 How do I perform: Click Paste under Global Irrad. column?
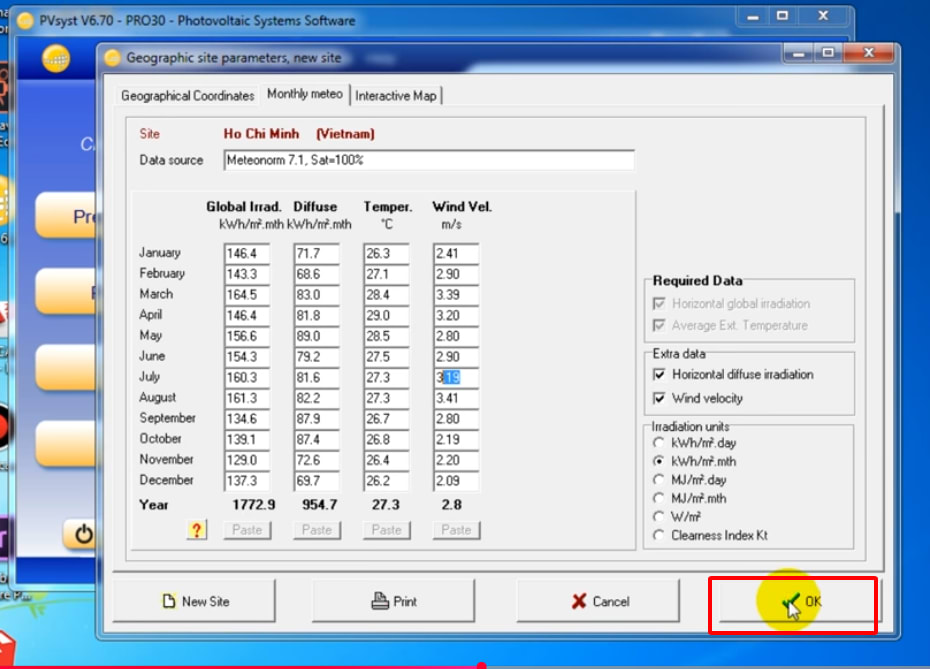point(247,530)
